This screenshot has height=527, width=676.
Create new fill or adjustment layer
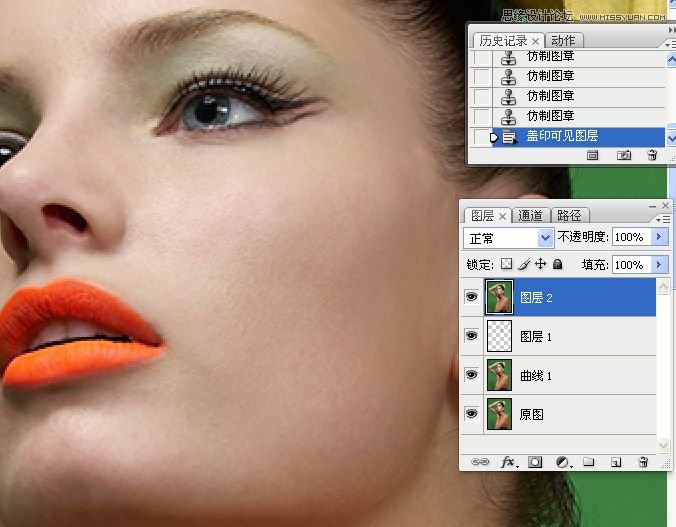563,462
